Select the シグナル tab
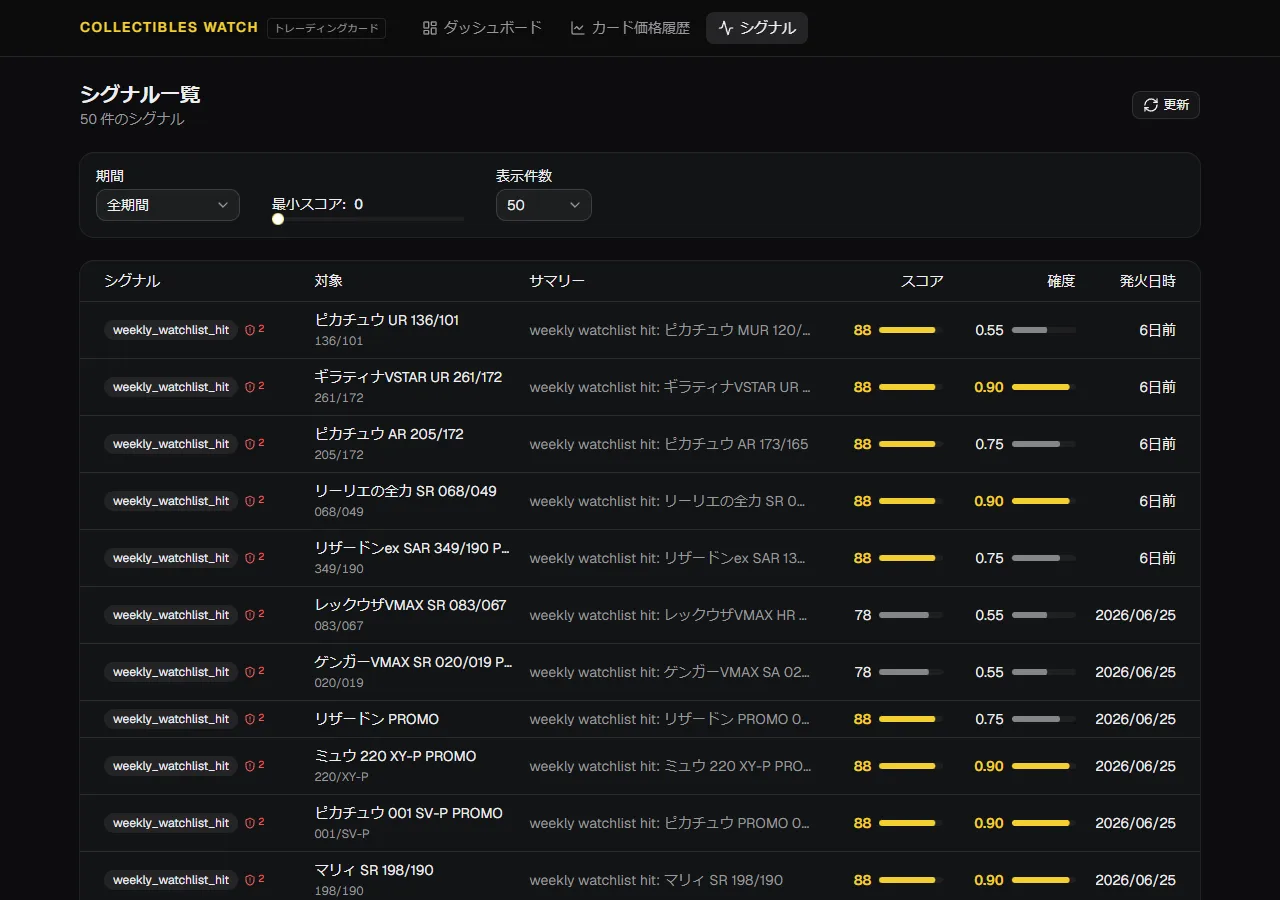Viewport: 1280px width, 900px height. point(757,28)
